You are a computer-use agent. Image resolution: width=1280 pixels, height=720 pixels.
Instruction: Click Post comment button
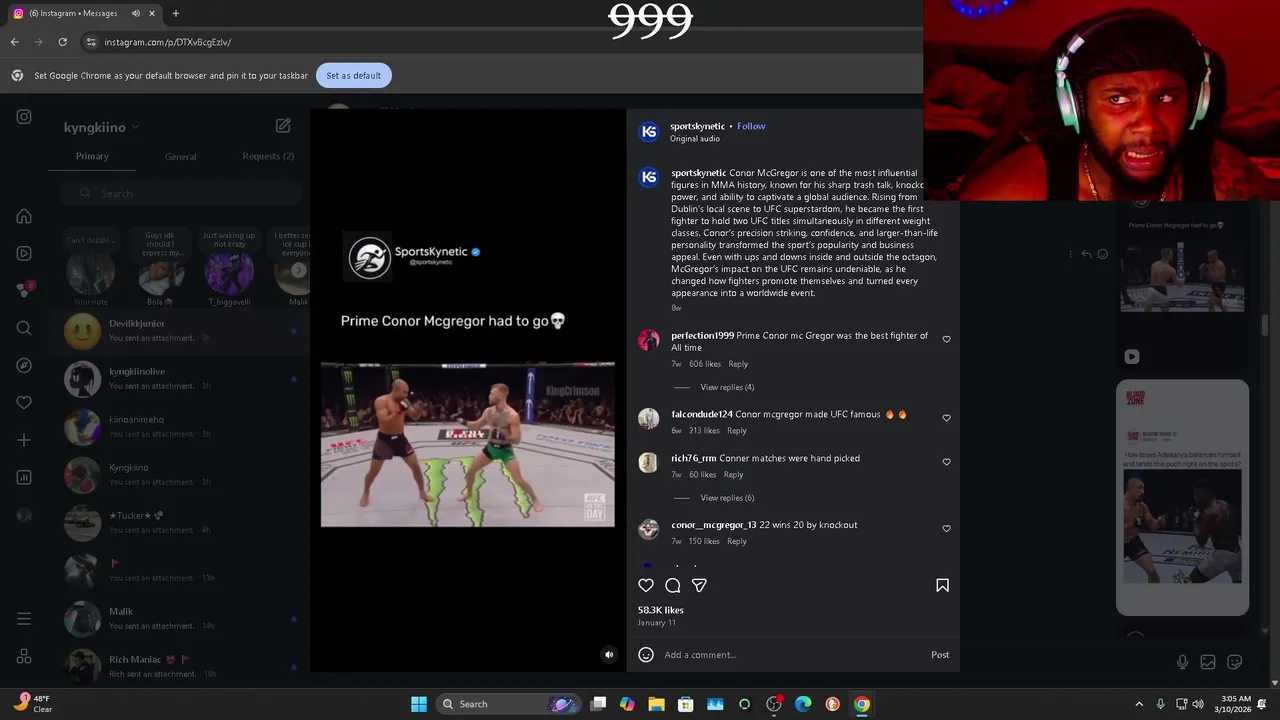(940, 654)
